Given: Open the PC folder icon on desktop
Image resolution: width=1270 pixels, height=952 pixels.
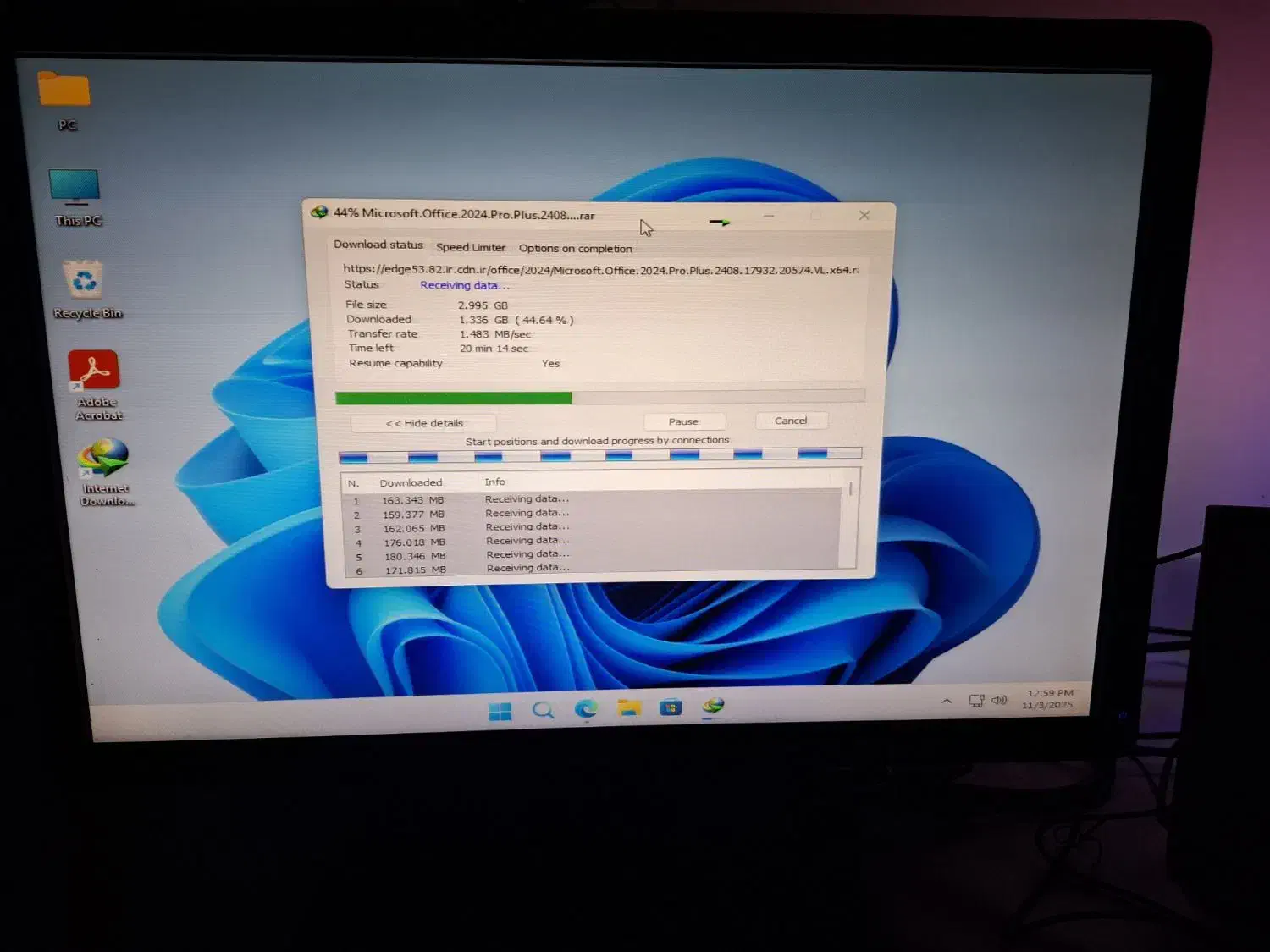Looking at the screenshot, I should [63, 91].
